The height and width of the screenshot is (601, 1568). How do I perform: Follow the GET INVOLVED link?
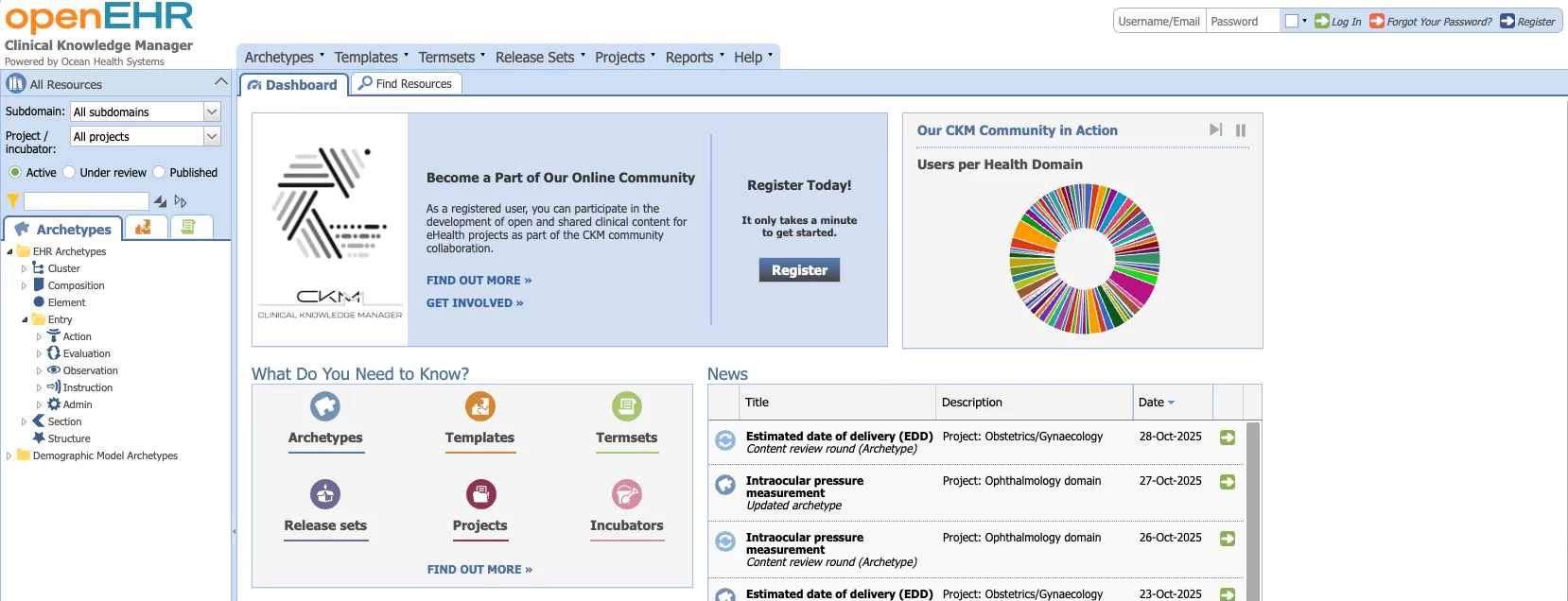click(x=474, y=303)
